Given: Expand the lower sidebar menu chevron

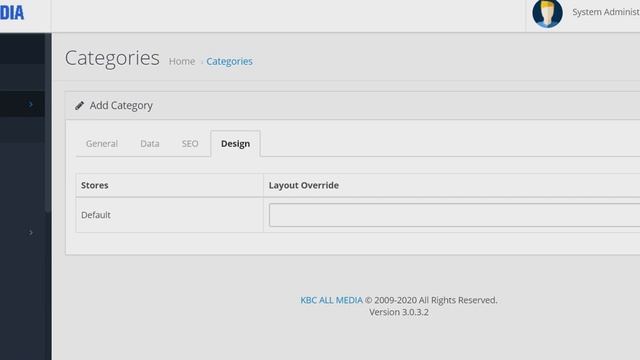Looking at the screenshot, I should 31,233.
